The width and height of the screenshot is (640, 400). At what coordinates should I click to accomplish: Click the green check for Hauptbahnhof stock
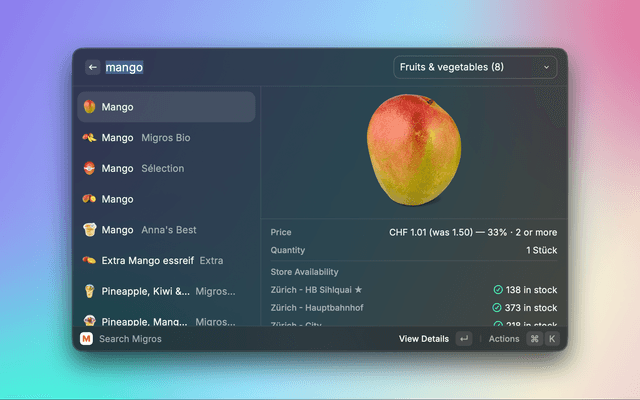pyautogui.click(x=498, y=308)
